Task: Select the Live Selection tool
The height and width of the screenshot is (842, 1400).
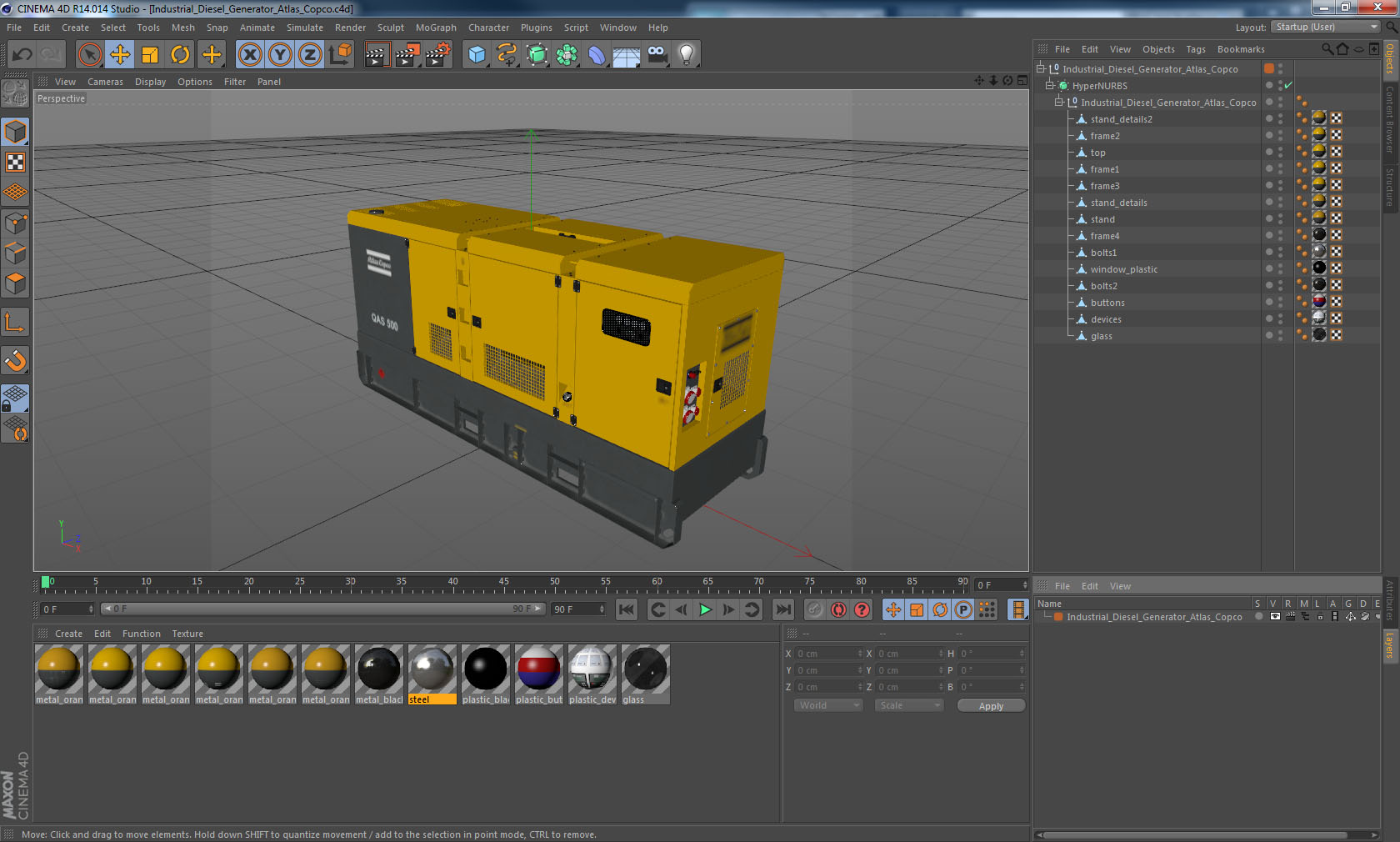Action: (90, 55)
